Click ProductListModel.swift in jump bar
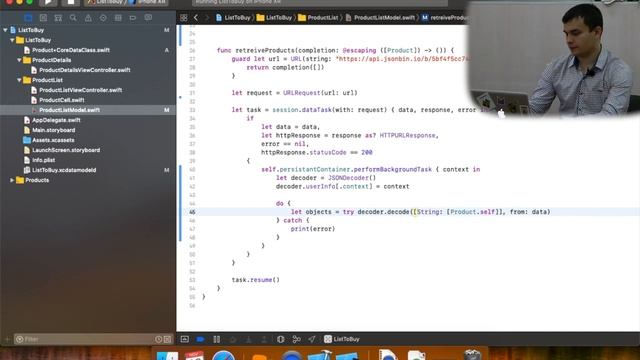 pyautogui.click(x=380, y=18)
